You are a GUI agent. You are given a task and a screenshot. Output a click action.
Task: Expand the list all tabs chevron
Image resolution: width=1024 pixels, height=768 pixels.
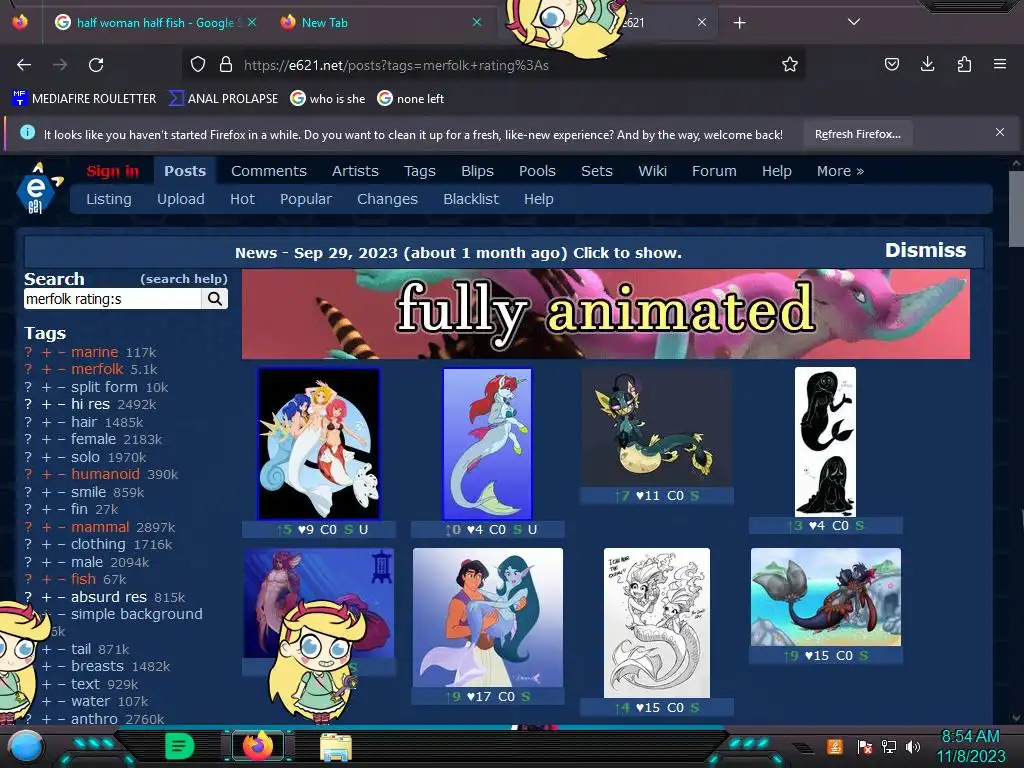853,22
